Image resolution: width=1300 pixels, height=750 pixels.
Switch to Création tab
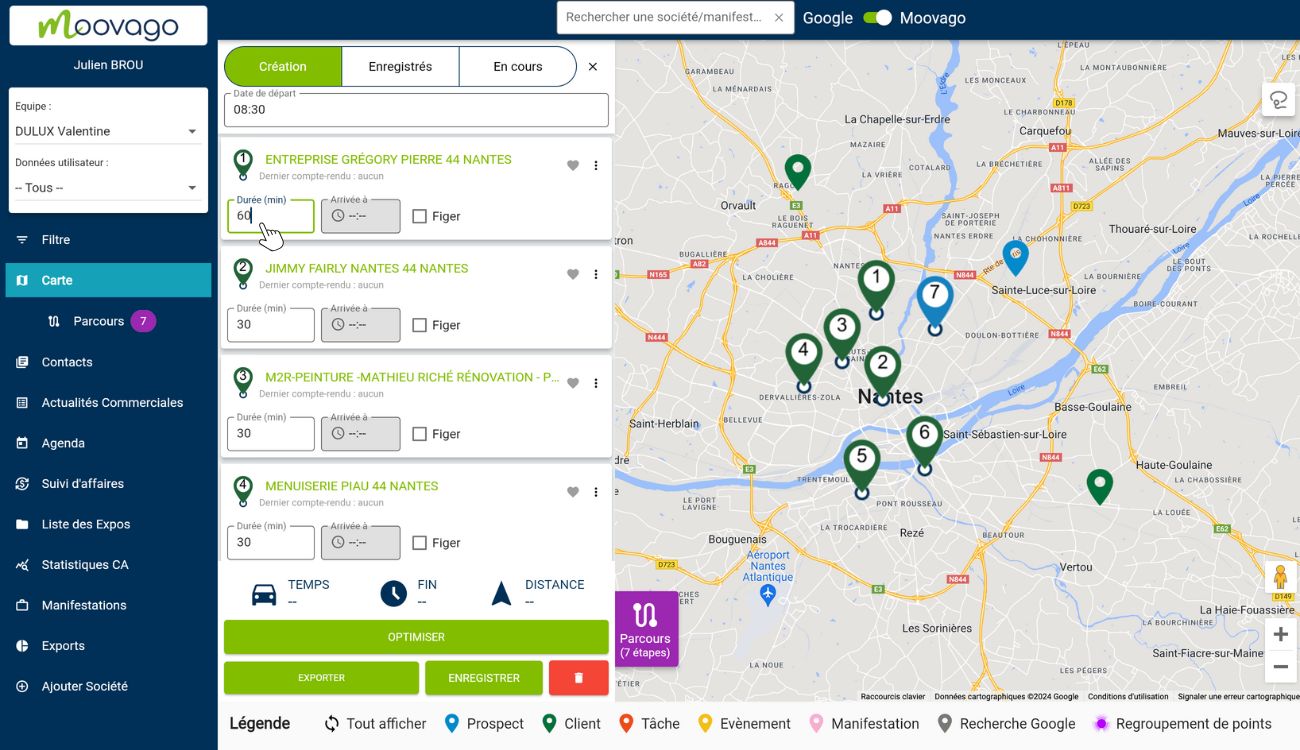pyautogui.click(x=283, y=66)
